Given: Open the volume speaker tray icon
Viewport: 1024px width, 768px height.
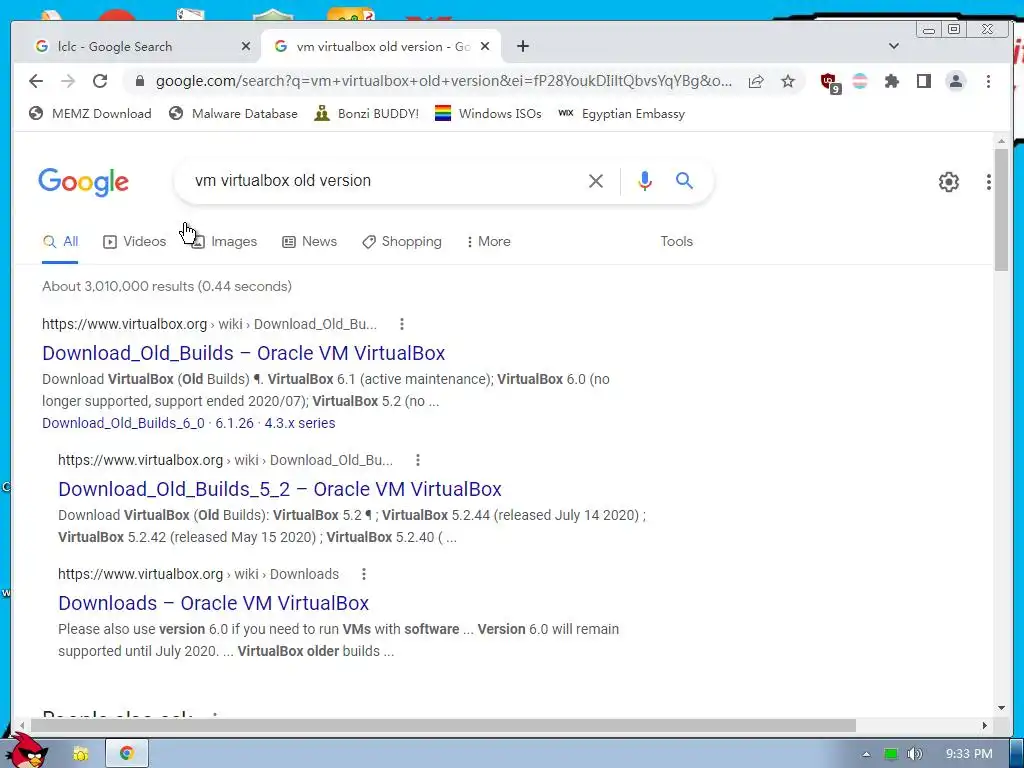Looking at the screenshot, I should coord(914,754).
